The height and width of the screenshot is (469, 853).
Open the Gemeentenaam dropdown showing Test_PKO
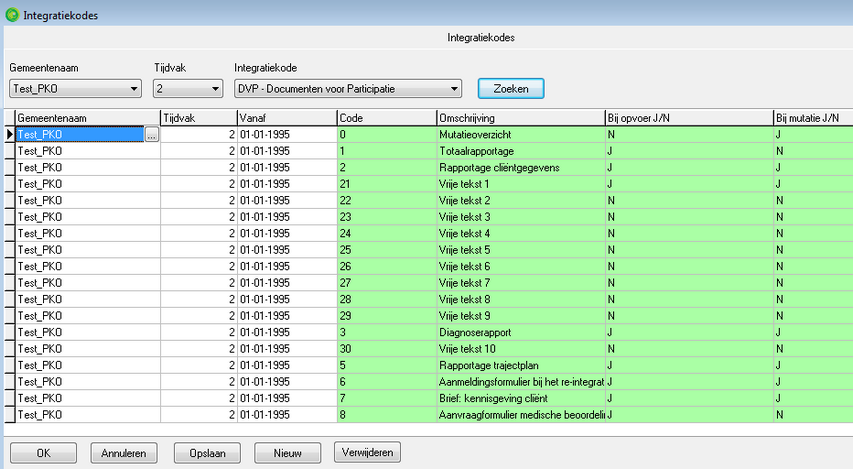click(76, 89)
